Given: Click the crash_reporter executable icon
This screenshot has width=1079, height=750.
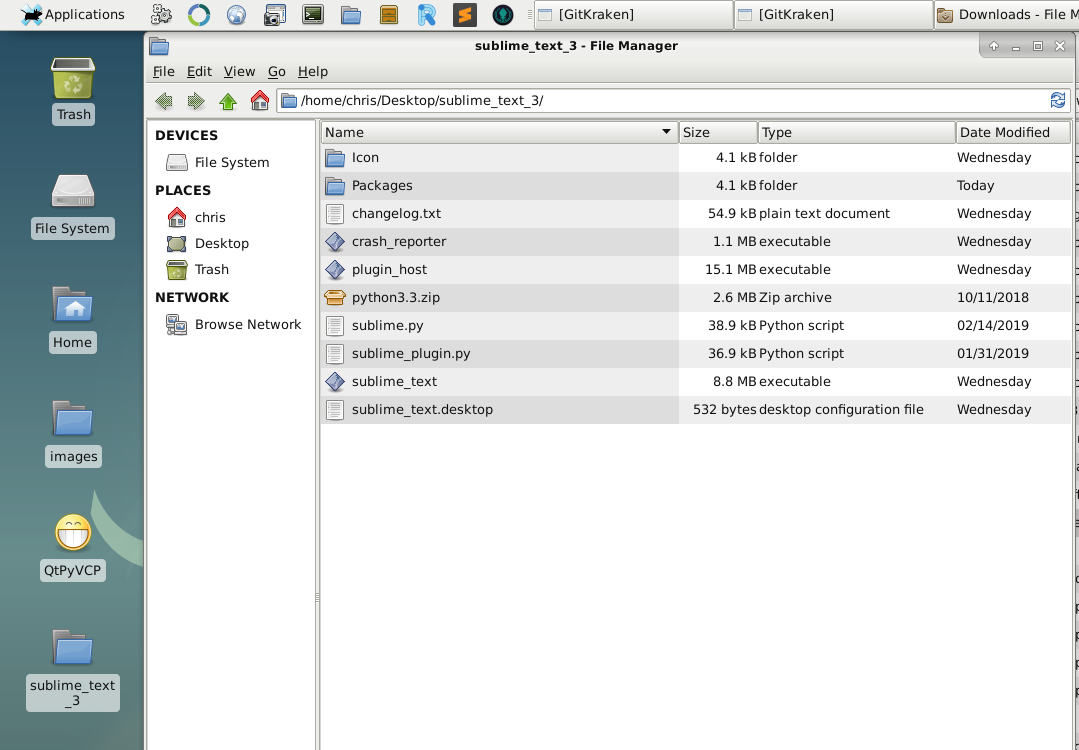Looking at the screenshot, I should pyautogui.click(x=335, y=242).
